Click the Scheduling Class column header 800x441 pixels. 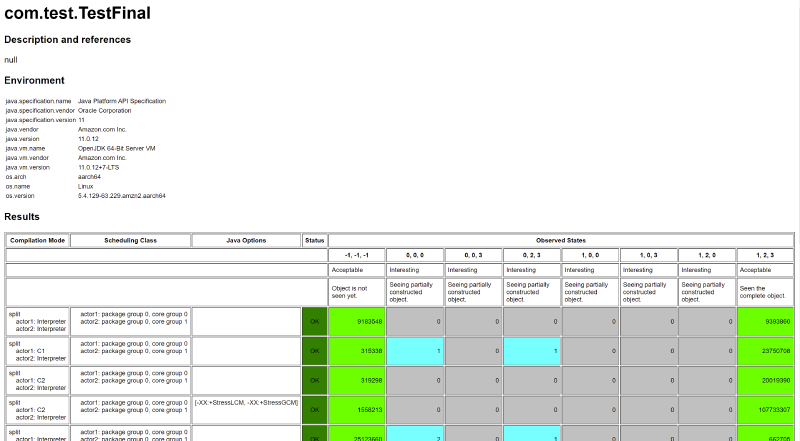point(130,240)
